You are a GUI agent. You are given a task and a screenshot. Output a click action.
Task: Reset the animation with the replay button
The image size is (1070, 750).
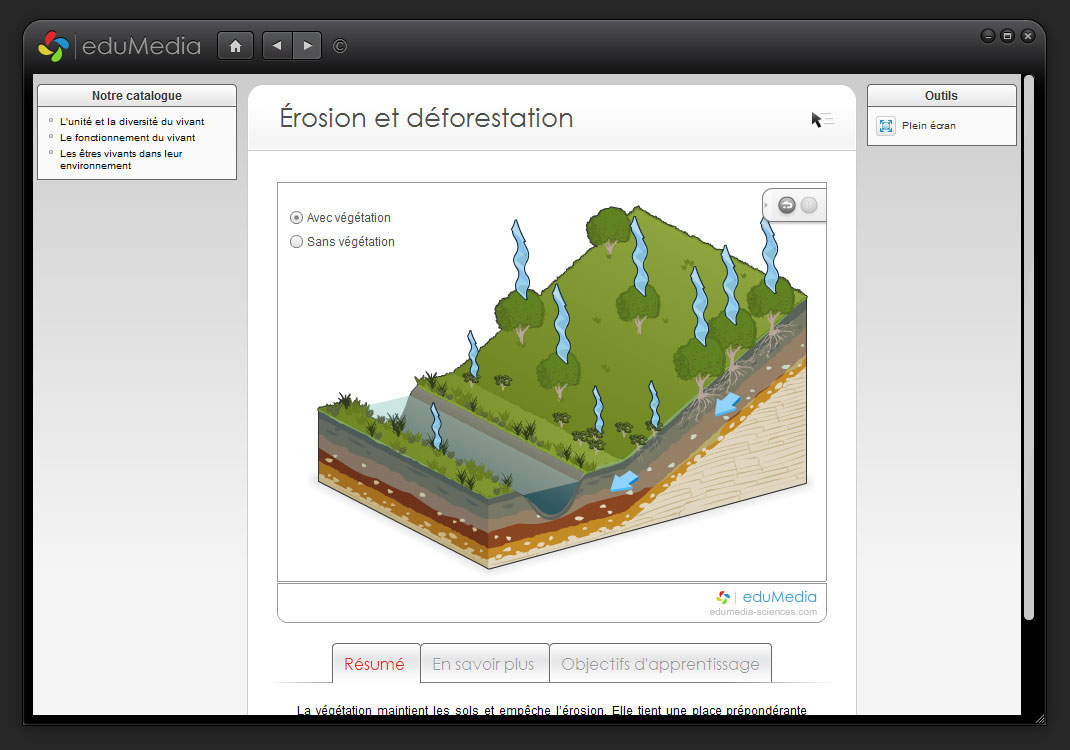[787, 205]
